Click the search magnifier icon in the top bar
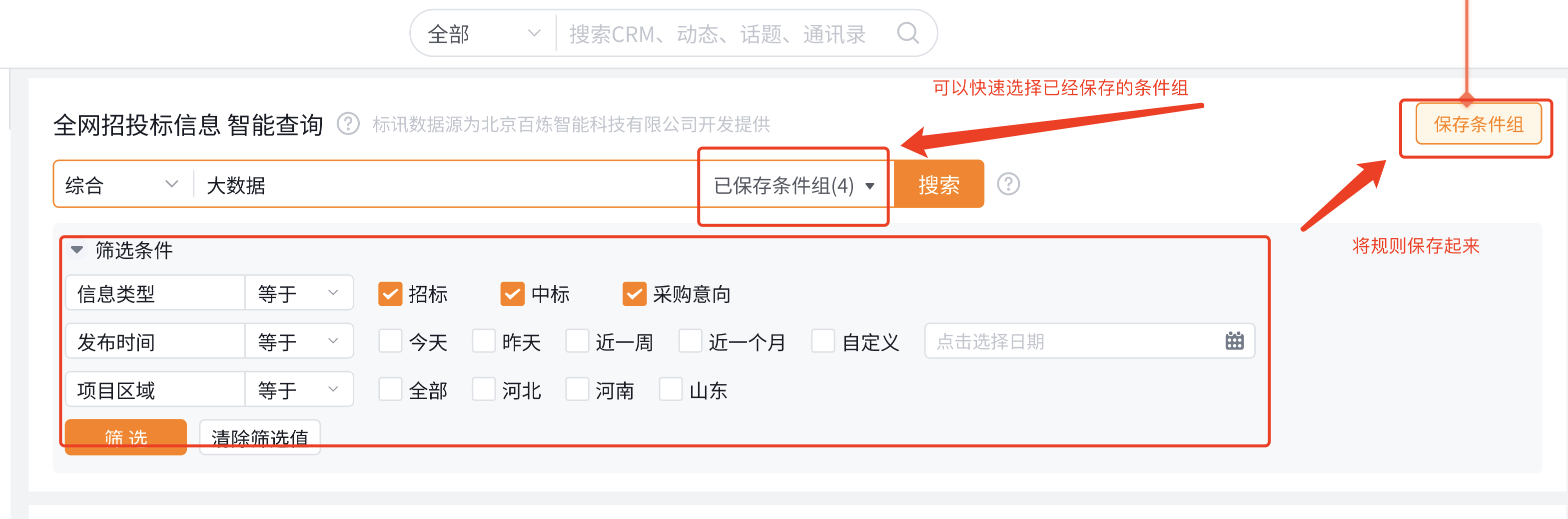 pyautogui.click(x=908, y=33)
